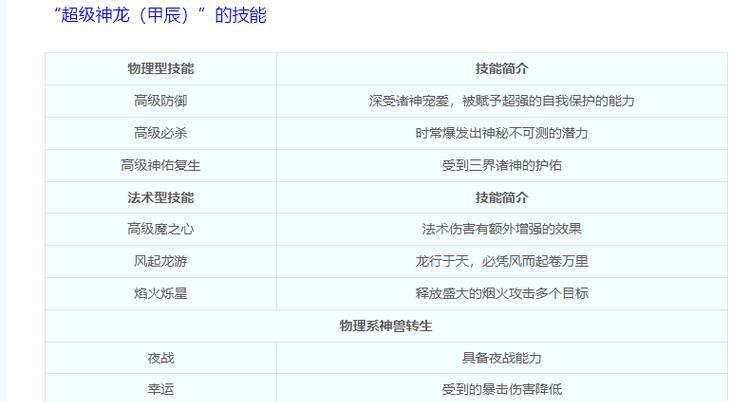The image size is (750, 402).
Task: Click description 时常爆发出神秘不可测的潜力
Action: click(x=502, y=133)
